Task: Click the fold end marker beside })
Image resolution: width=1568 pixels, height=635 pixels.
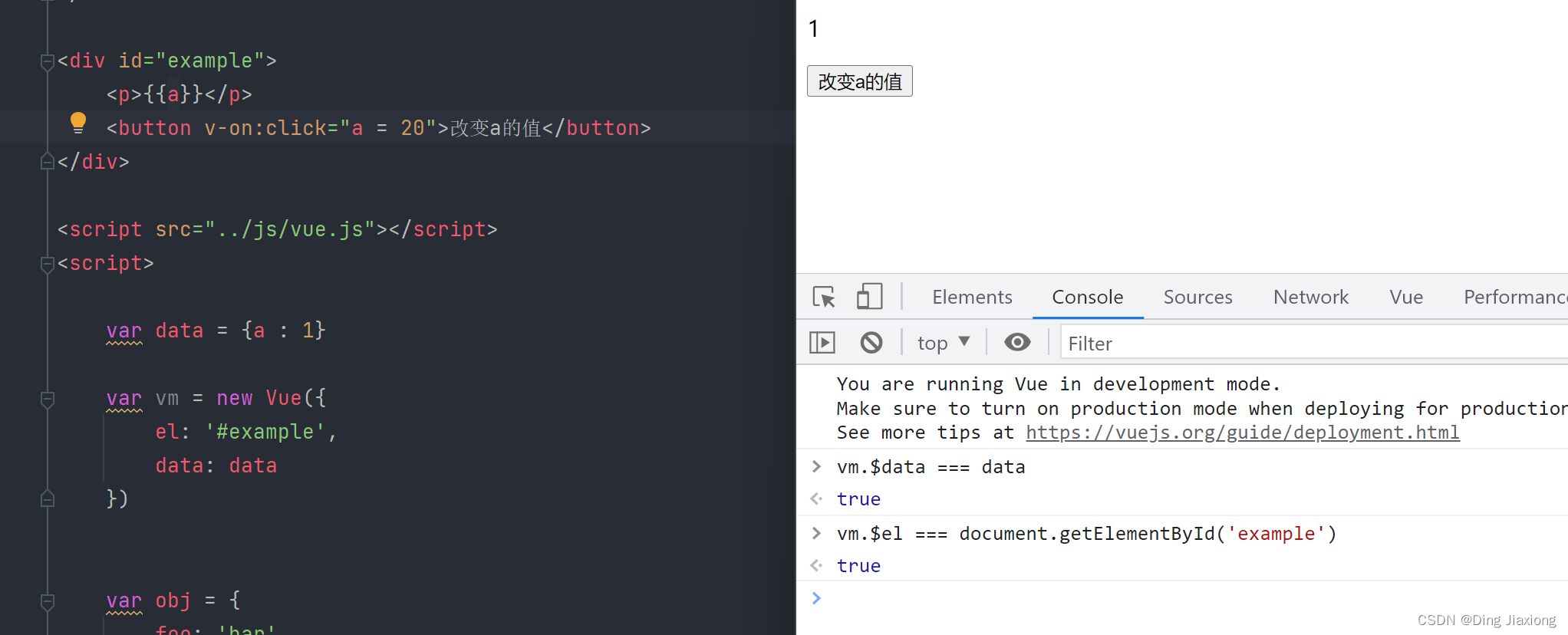Action: (x=48, y=499)
